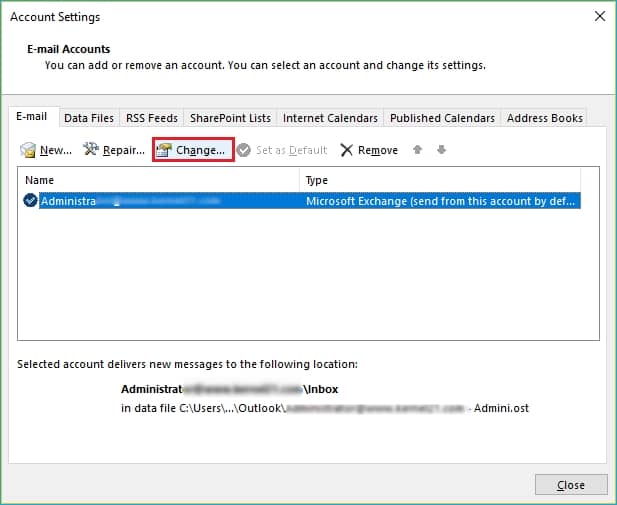Image resolution: width=617 pixels, height=505 pixels.
Task: Click the data file path ending Admini.ost
Action: (x=325, y=408)
